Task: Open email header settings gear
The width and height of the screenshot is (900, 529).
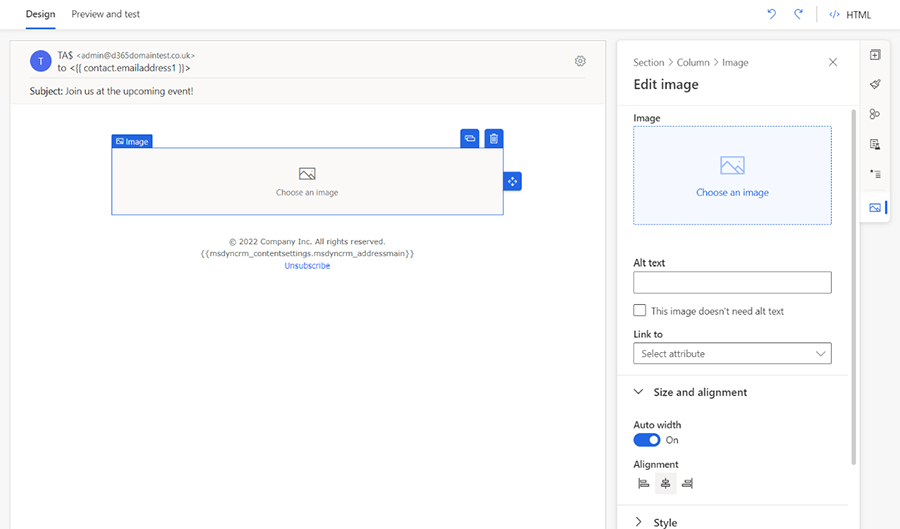Action: pos(580,61)
